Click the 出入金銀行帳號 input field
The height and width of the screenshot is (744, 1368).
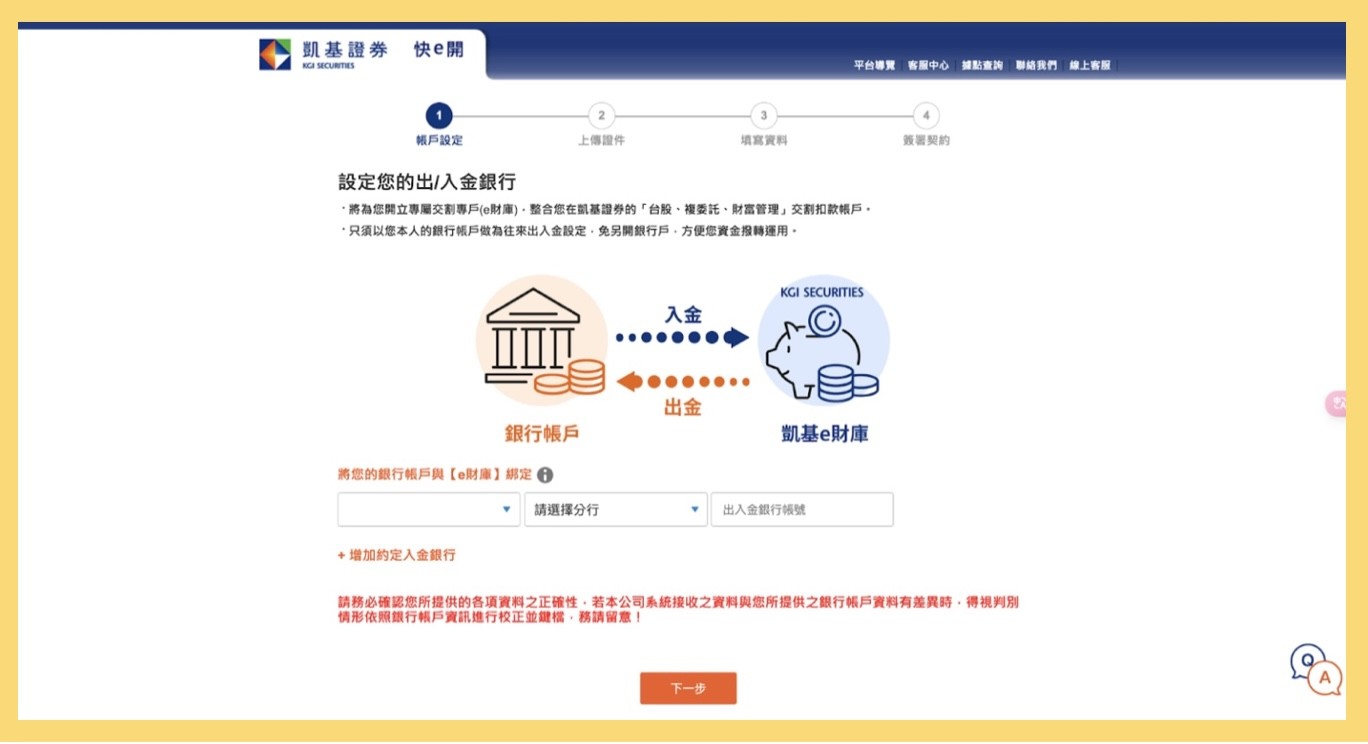tap(801, 509)
